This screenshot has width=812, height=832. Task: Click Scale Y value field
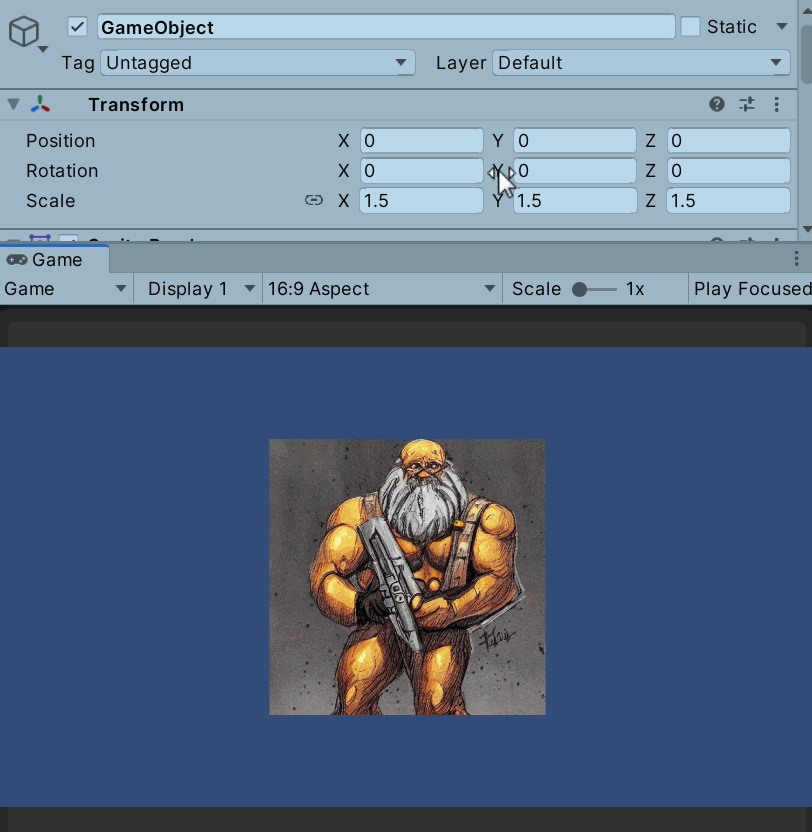[x=575, y=201]
